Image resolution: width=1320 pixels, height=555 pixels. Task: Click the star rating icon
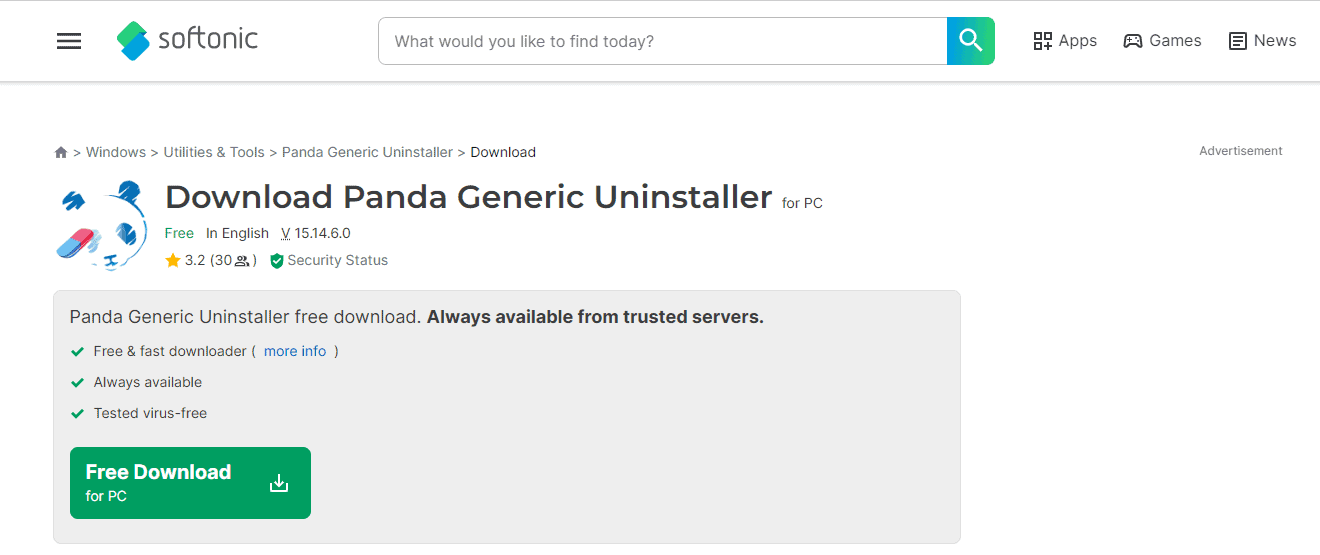(x=173, y=261)
